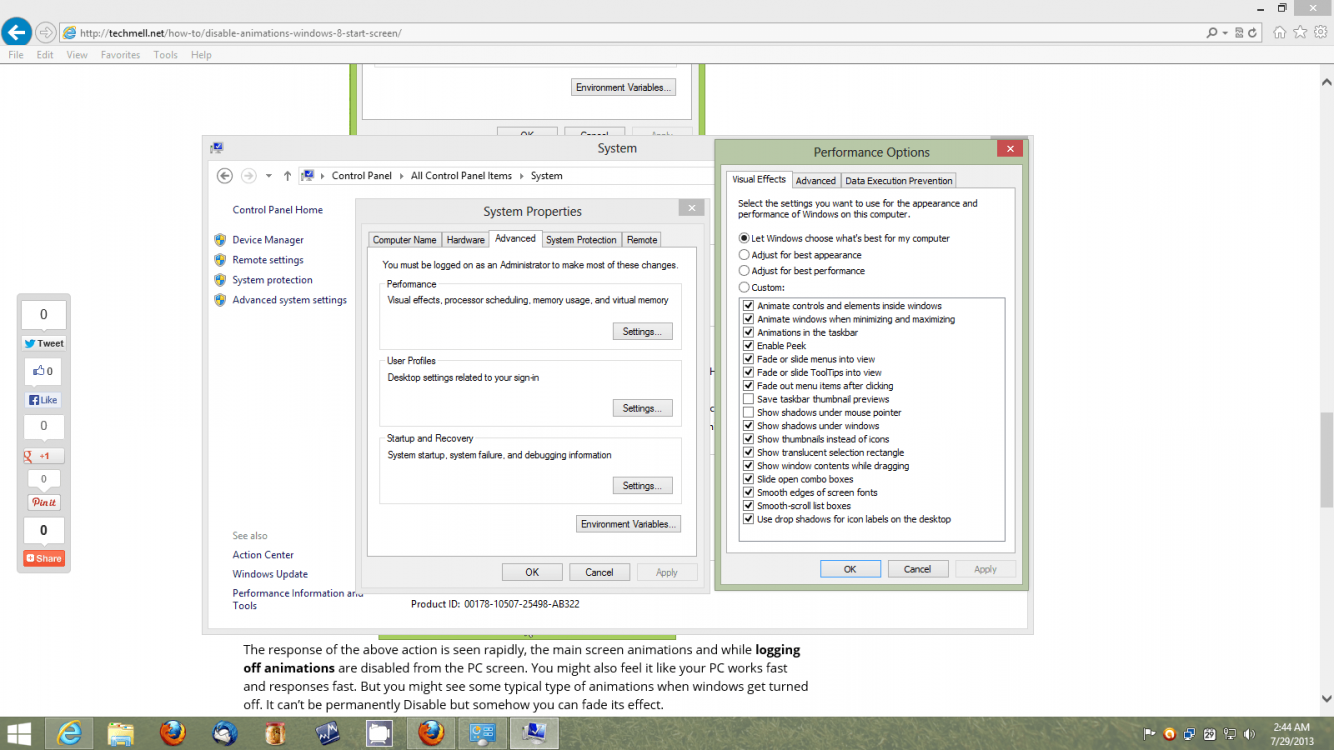Open the Favorites star icon

[x=1300, y=32]
